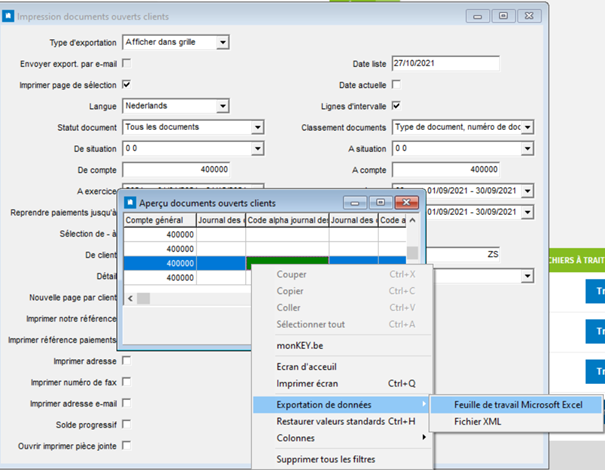Click the Date liste field 27/10/2021

pos(446,63)
